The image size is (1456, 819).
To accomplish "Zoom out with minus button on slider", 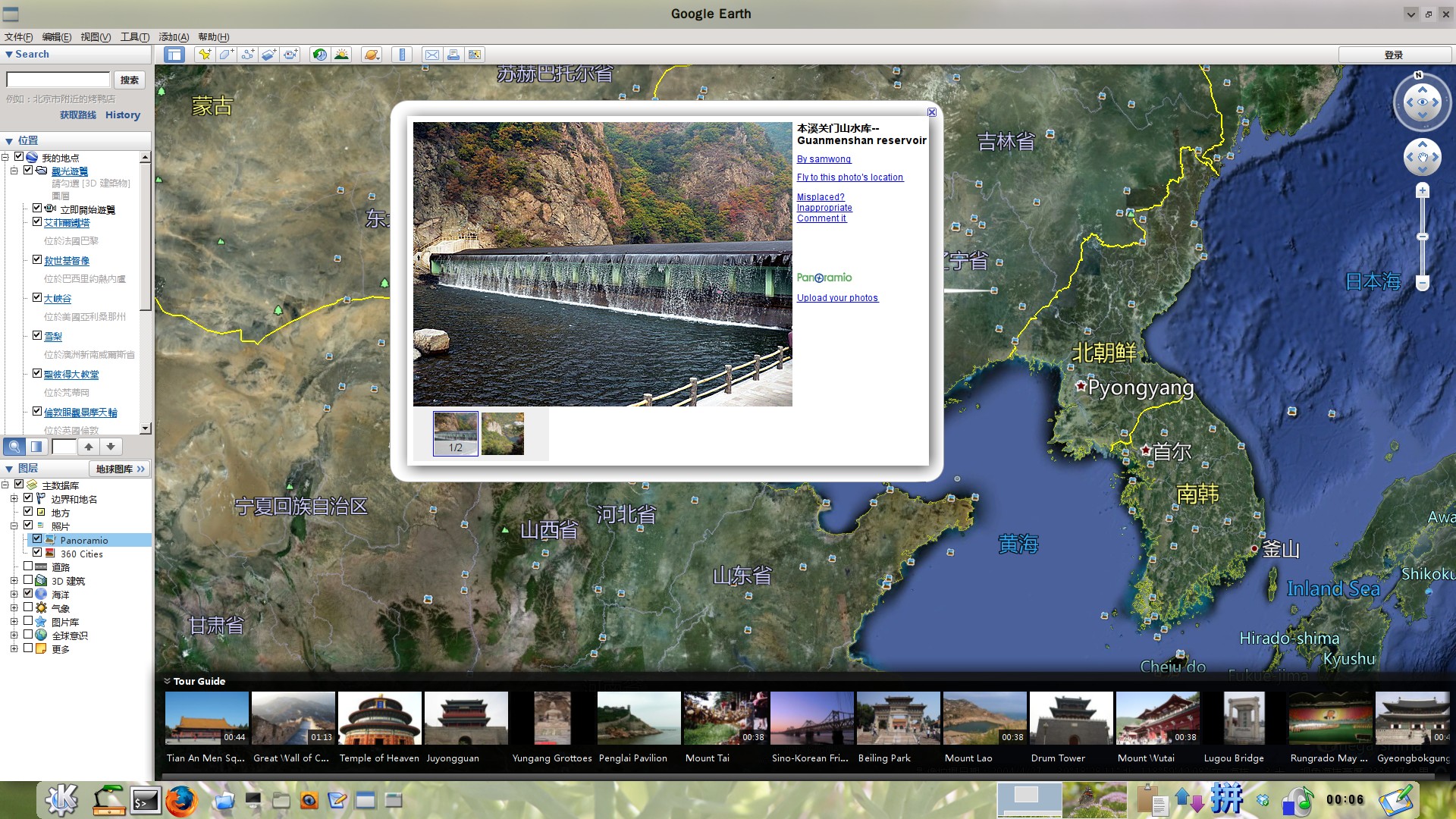I will pos(1423,284).
